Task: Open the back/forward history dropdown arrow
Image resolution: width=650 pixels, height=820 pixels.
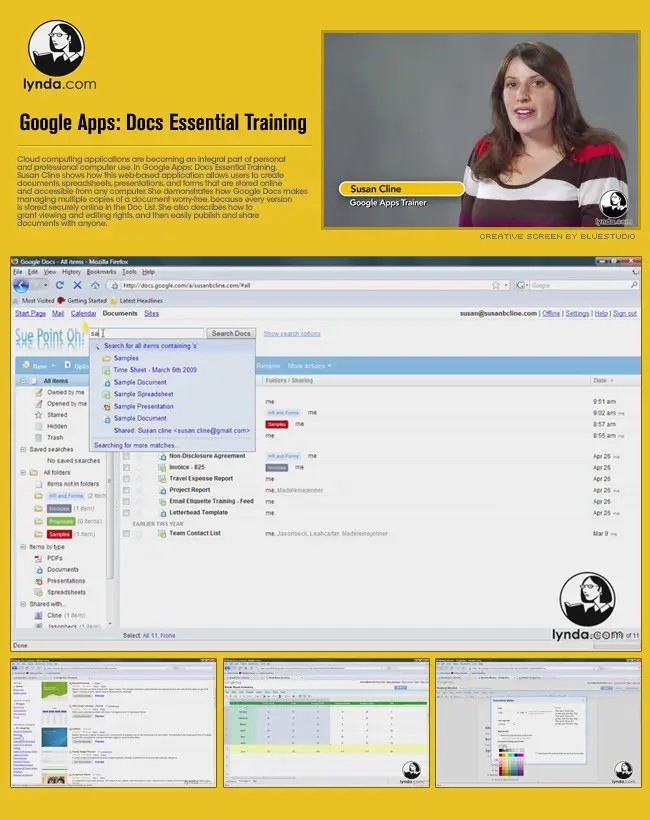Action: click(45, 286)
